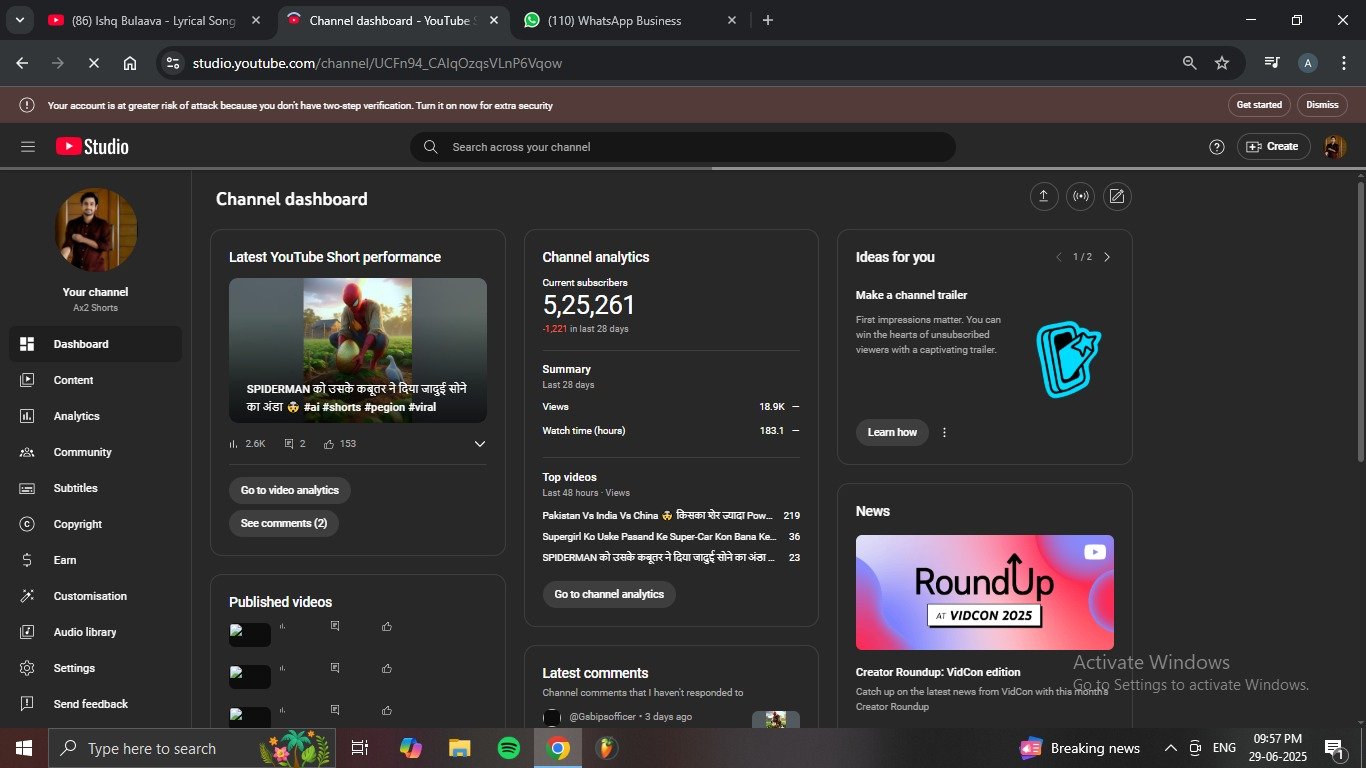This screenshot has height=768, width=1366.
Task: Close the Channel dashboard tab
Action: 493,20
